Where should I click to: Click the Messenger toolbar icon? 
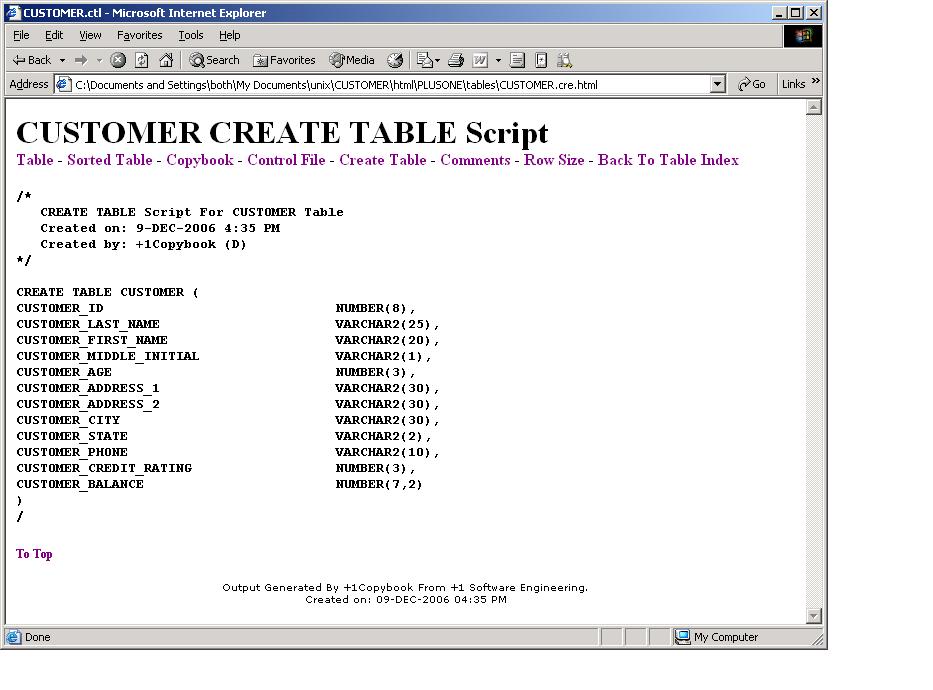(541, 60)
